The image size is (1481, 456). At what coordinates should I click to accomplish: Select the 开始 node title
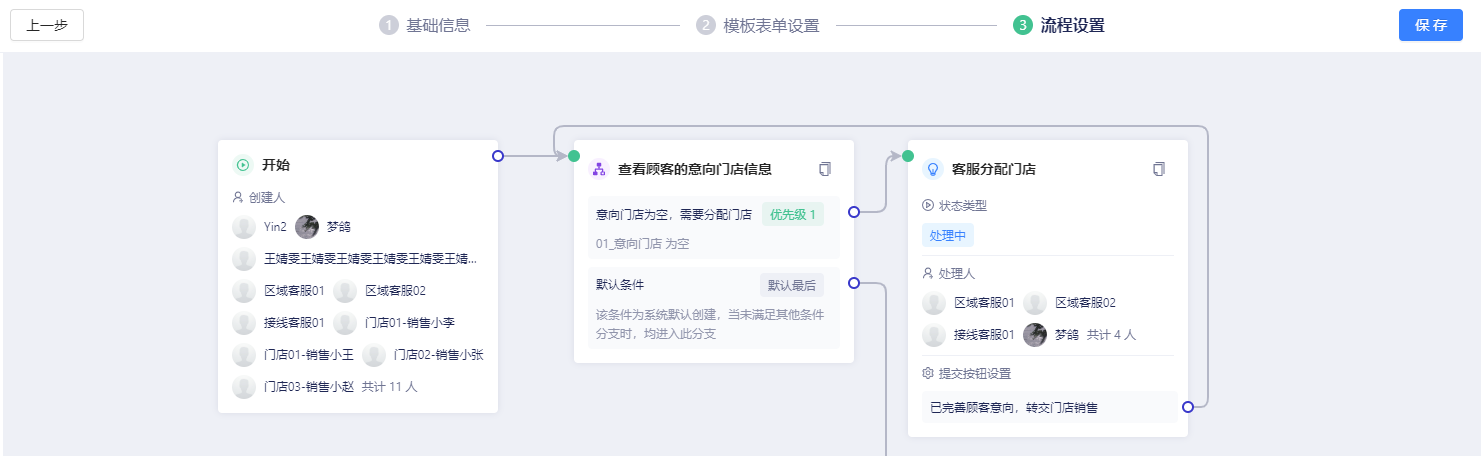click(276, 165)
